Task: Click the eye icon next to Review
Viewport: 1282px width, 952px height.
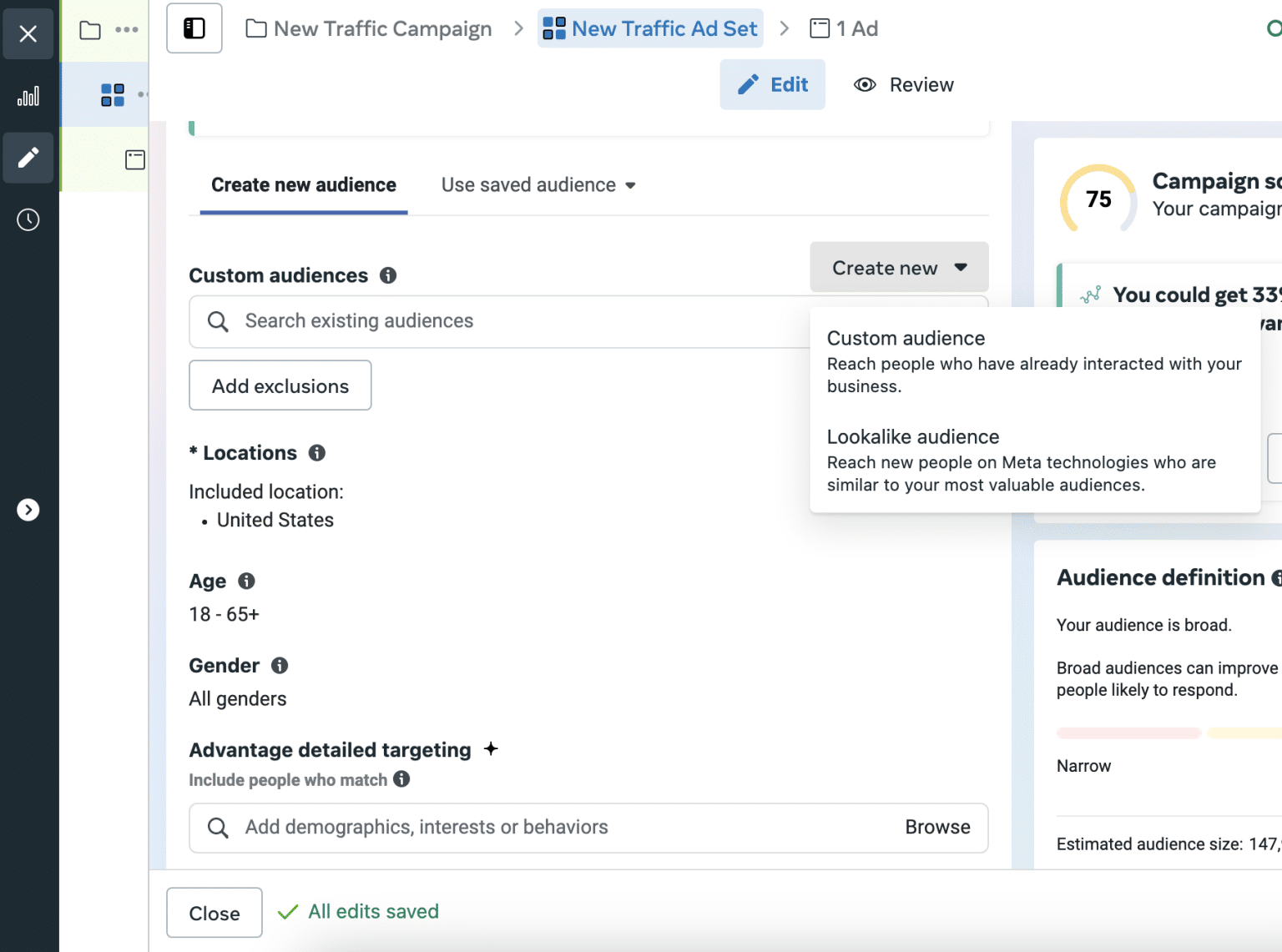Action: click(865, 84)
